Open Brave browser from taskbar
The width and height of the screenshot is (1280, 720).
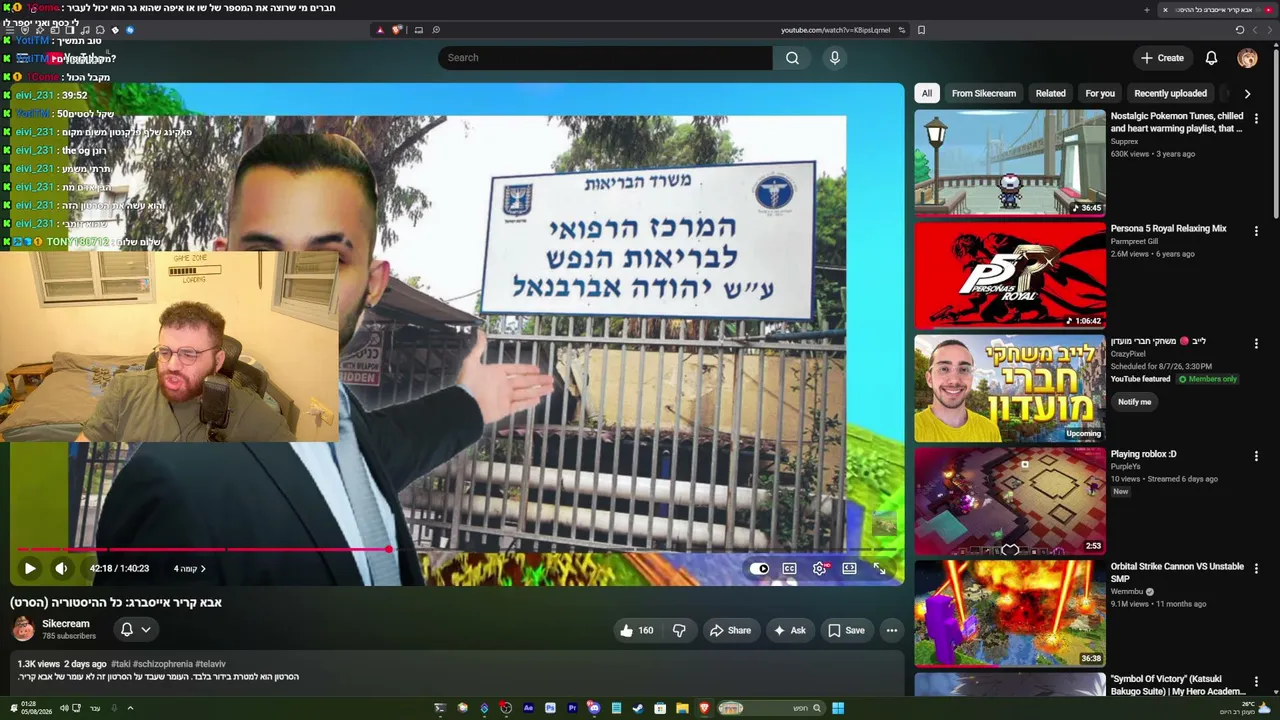click(704, 708)
